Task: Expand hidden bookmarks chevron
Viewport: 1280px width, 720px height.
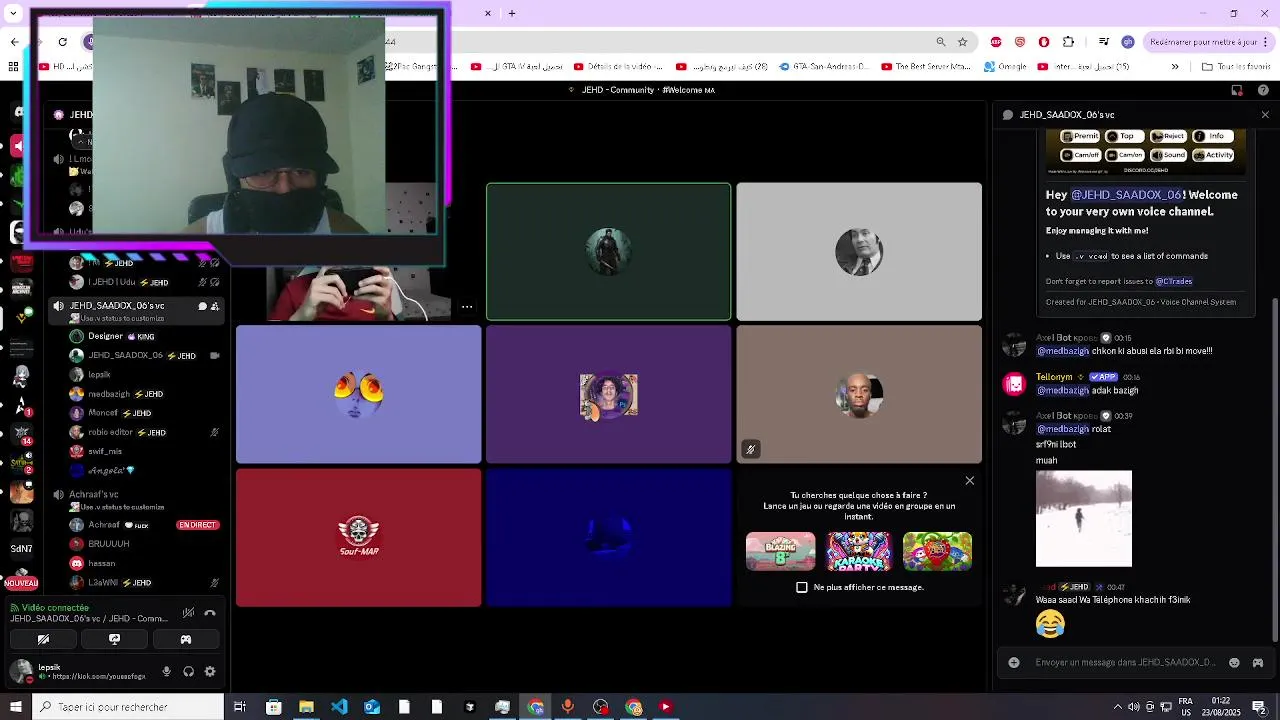Action: click(x=1175, y=67)
